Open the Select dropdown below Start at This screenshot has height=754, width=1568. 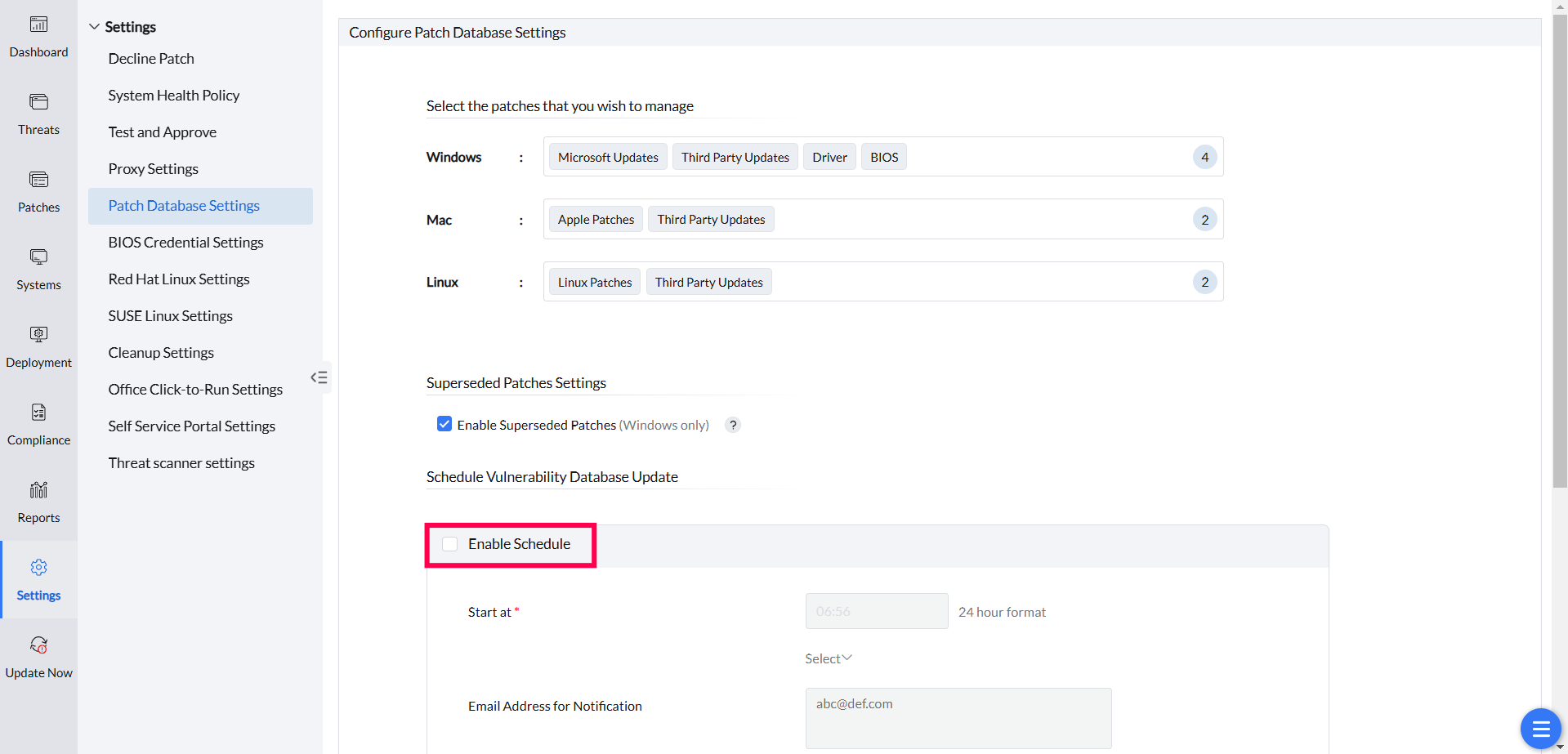pyautogui.click(x=828, y=658)
